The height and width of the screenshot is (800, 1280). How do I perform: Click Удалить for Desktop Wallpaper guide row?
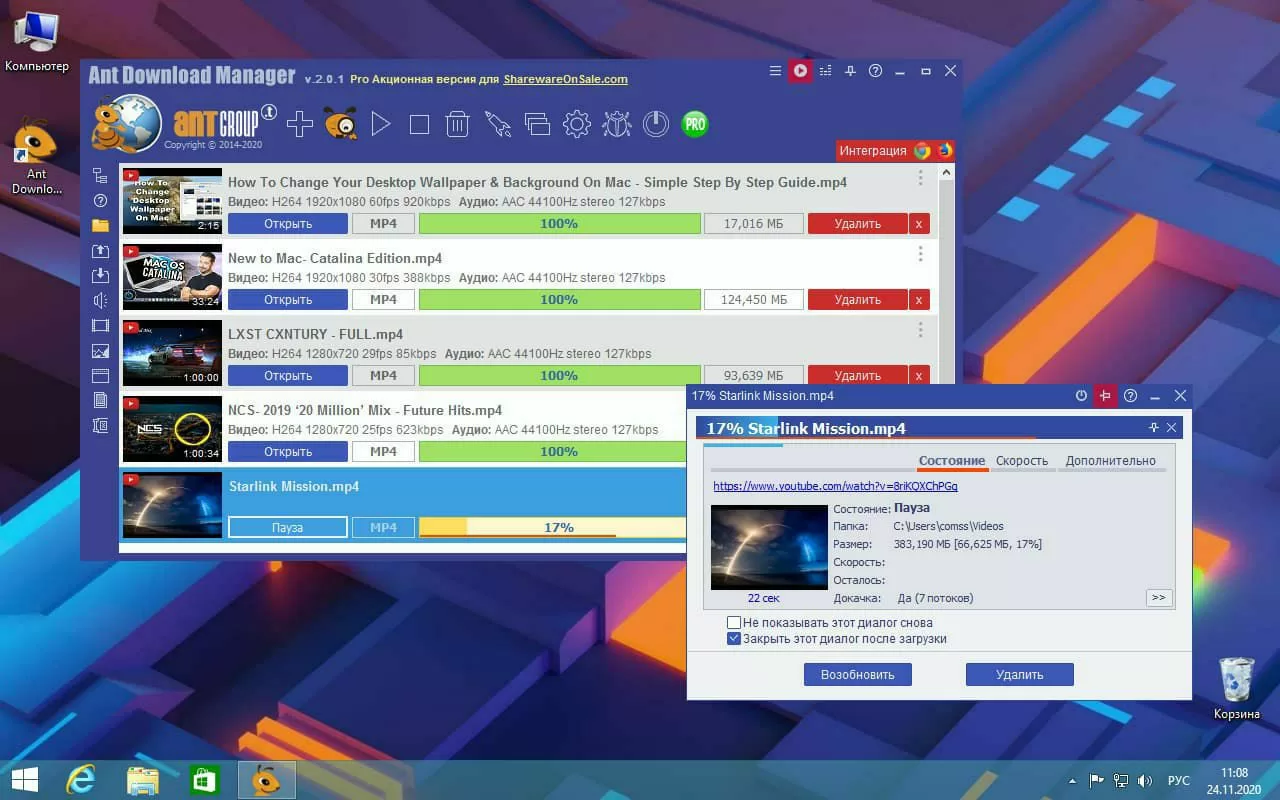857,223
